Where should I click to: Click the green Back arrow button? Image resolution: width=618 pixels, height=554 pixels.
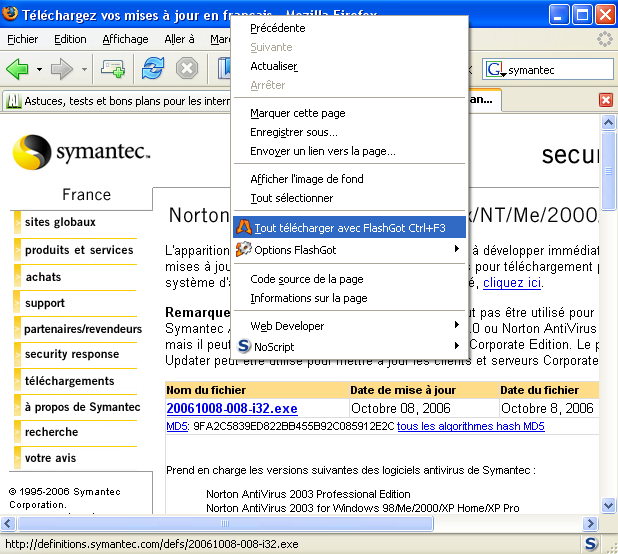click(17, 69)
